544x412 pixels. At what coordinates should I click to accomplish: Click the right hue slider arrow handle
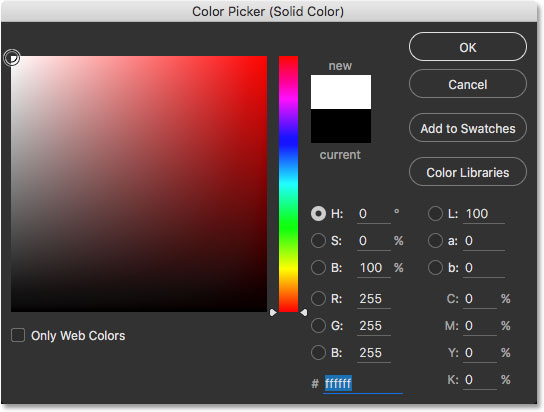tap(304, 312)
